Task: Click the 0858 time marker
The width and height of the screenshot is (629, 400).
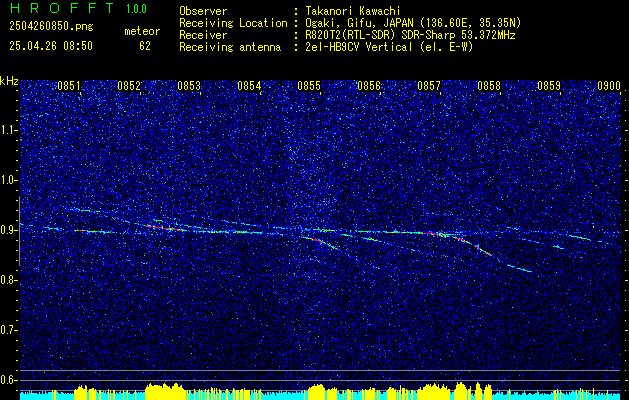Action: 489,86
